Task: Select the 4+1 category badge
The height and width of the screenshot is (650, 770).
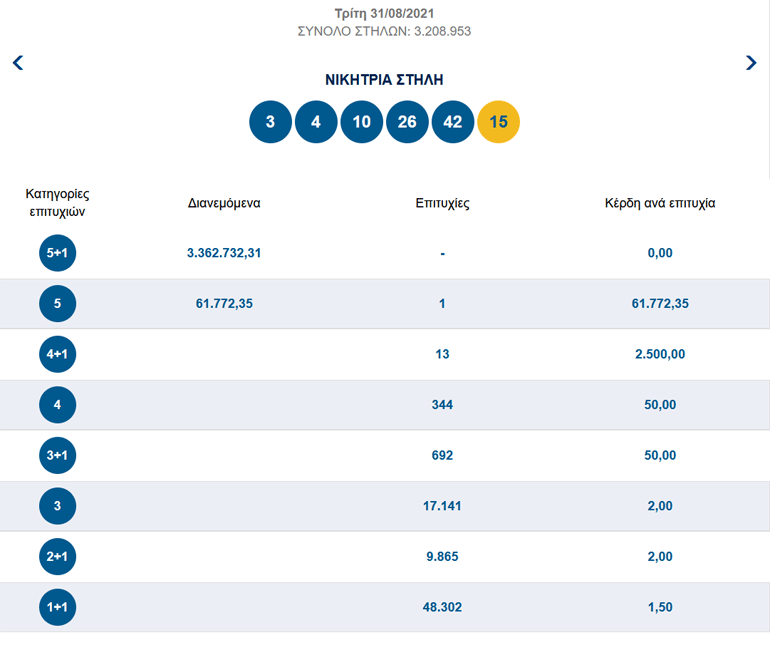Action: (58, 355)
